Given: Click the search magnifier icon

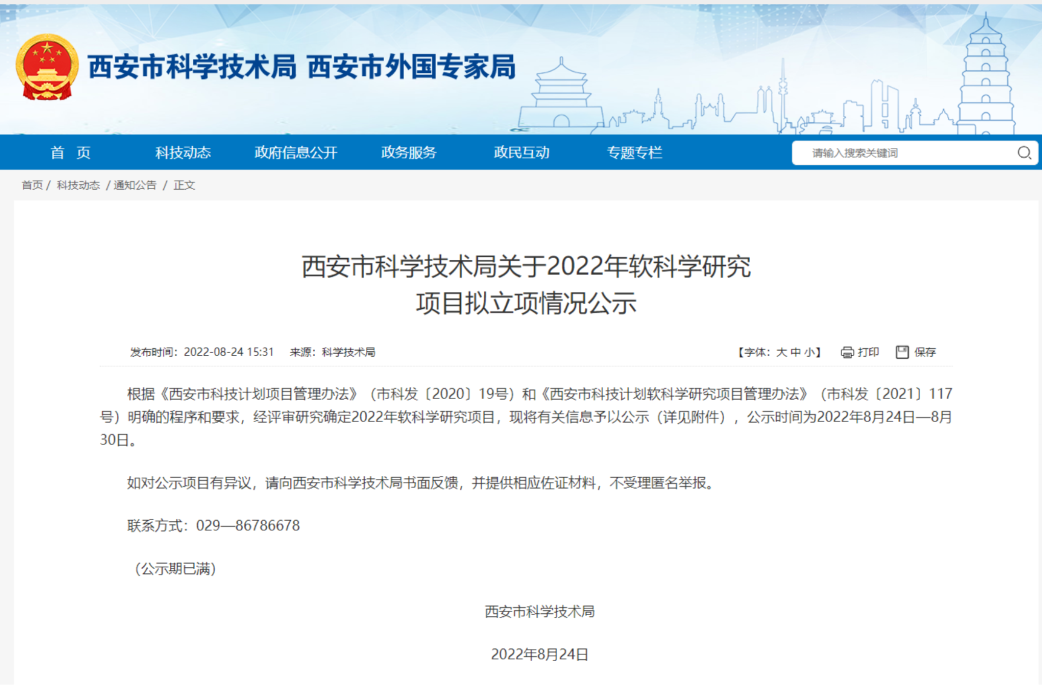Looking at the screenshot, I should [x=1024, y=153].
